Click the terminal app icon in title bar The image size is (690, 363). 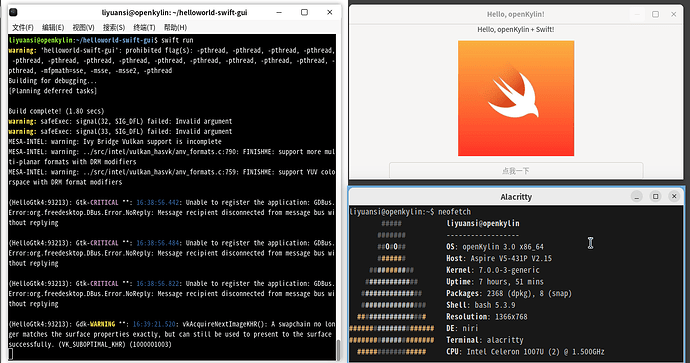(x=13, y=12)
